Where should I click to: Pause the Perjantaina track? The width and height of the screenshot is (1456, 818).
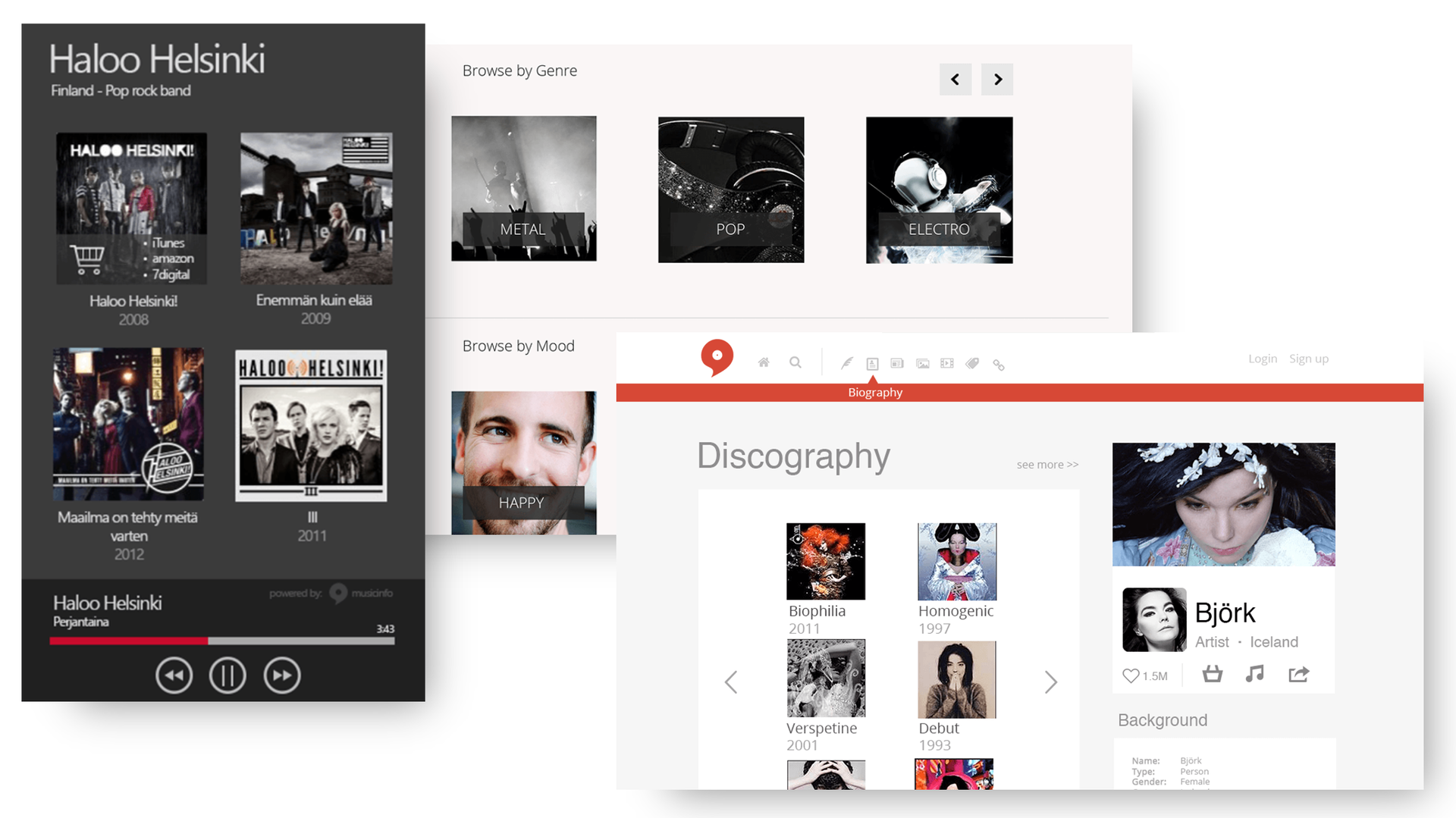click(226, 675)
